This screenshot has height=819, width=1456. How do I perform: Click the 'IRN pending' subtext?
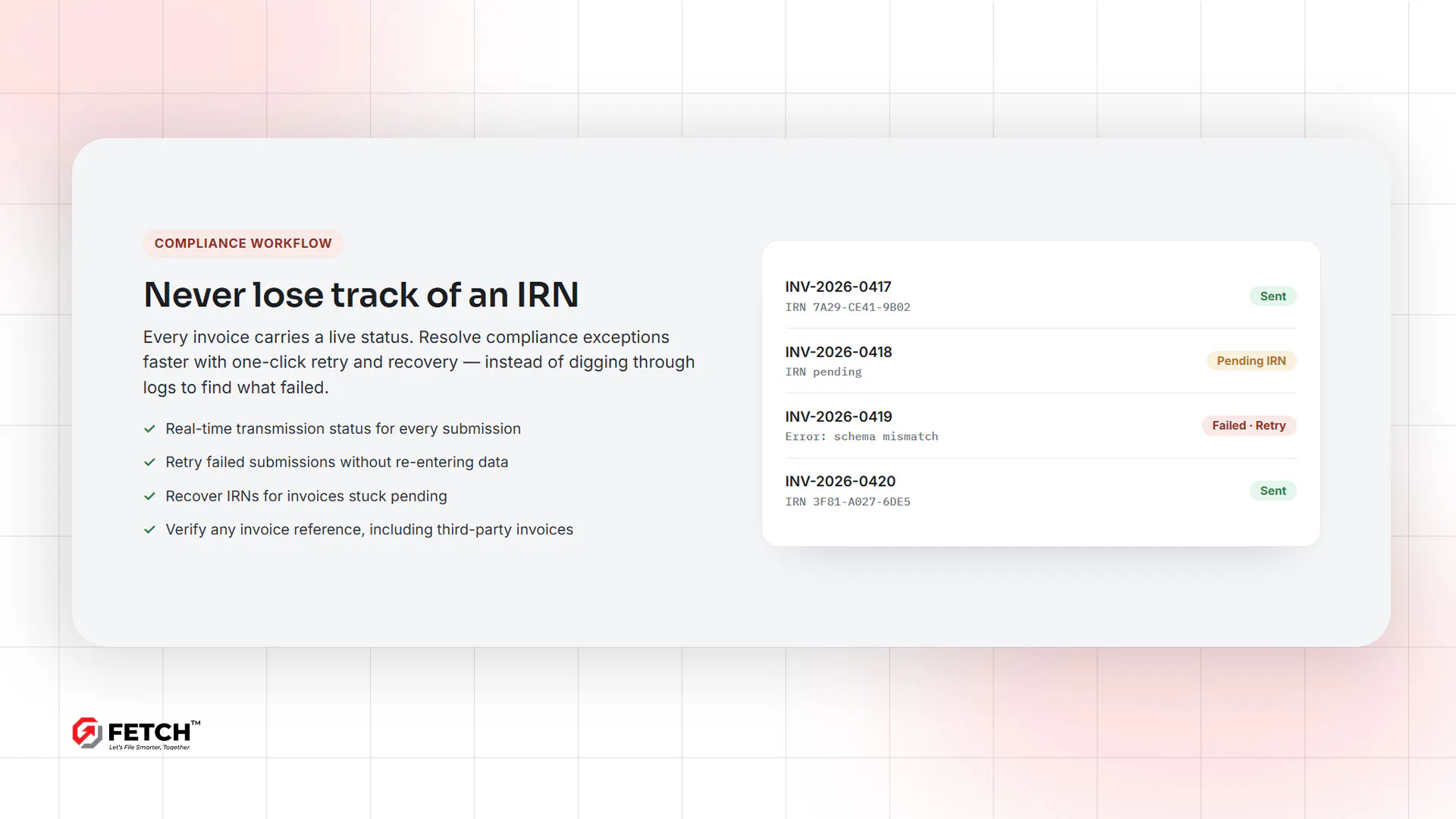(x=824, y=372)
